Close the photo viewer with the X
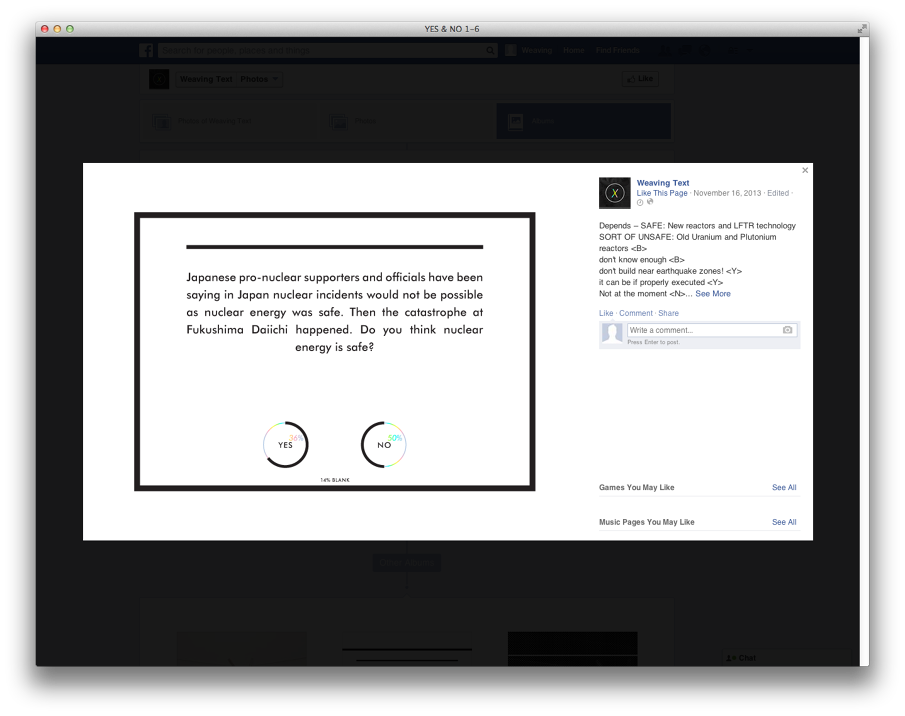Viewport: 905px width, 716px height. [x=805, y=170]
